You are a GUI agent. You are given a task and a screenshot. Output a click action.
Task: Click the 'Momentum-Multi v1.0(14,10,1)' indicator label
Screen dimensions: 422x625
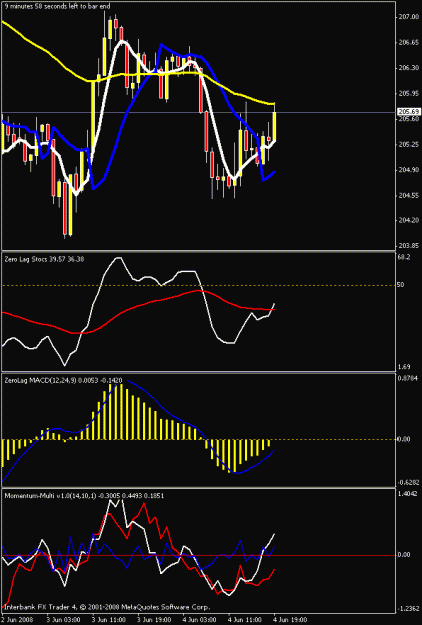pyautogui.click(x=51, y=496)
